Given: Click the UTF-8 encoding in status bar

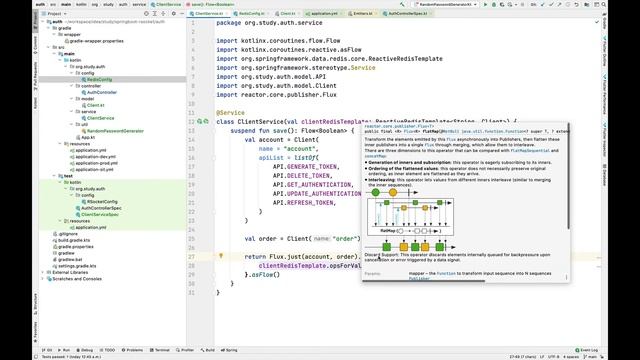Looking at the screenshot, I should 554,357.
